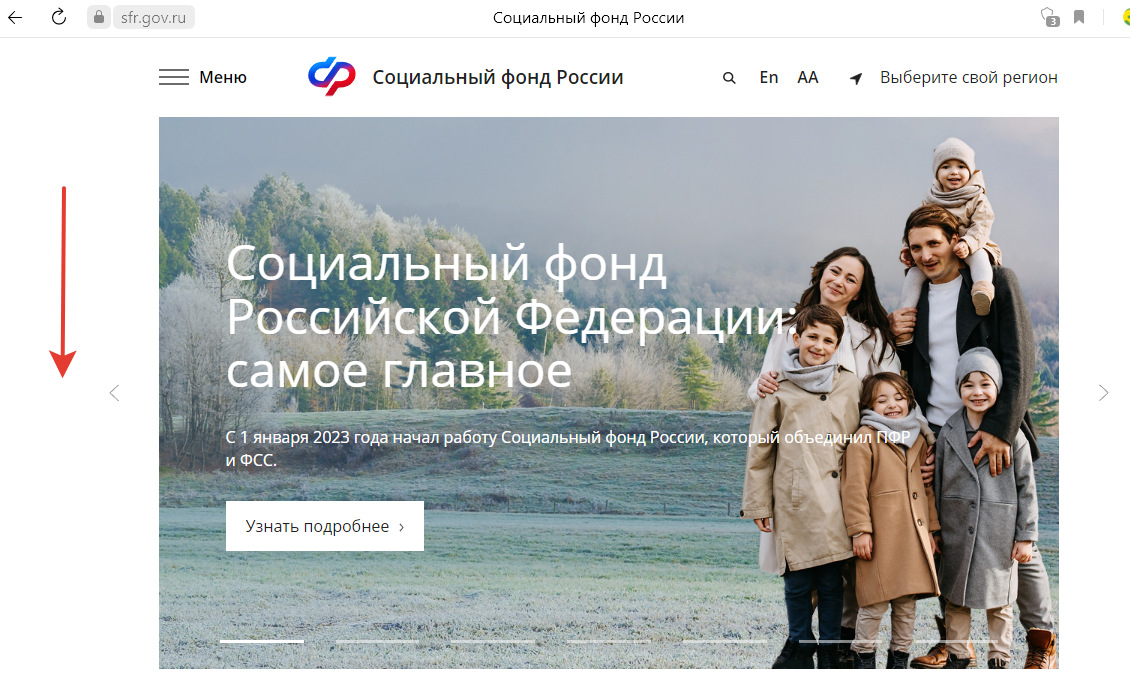Open the hamburger Меню icon
Screen dimensions: 1130x680
174,77
